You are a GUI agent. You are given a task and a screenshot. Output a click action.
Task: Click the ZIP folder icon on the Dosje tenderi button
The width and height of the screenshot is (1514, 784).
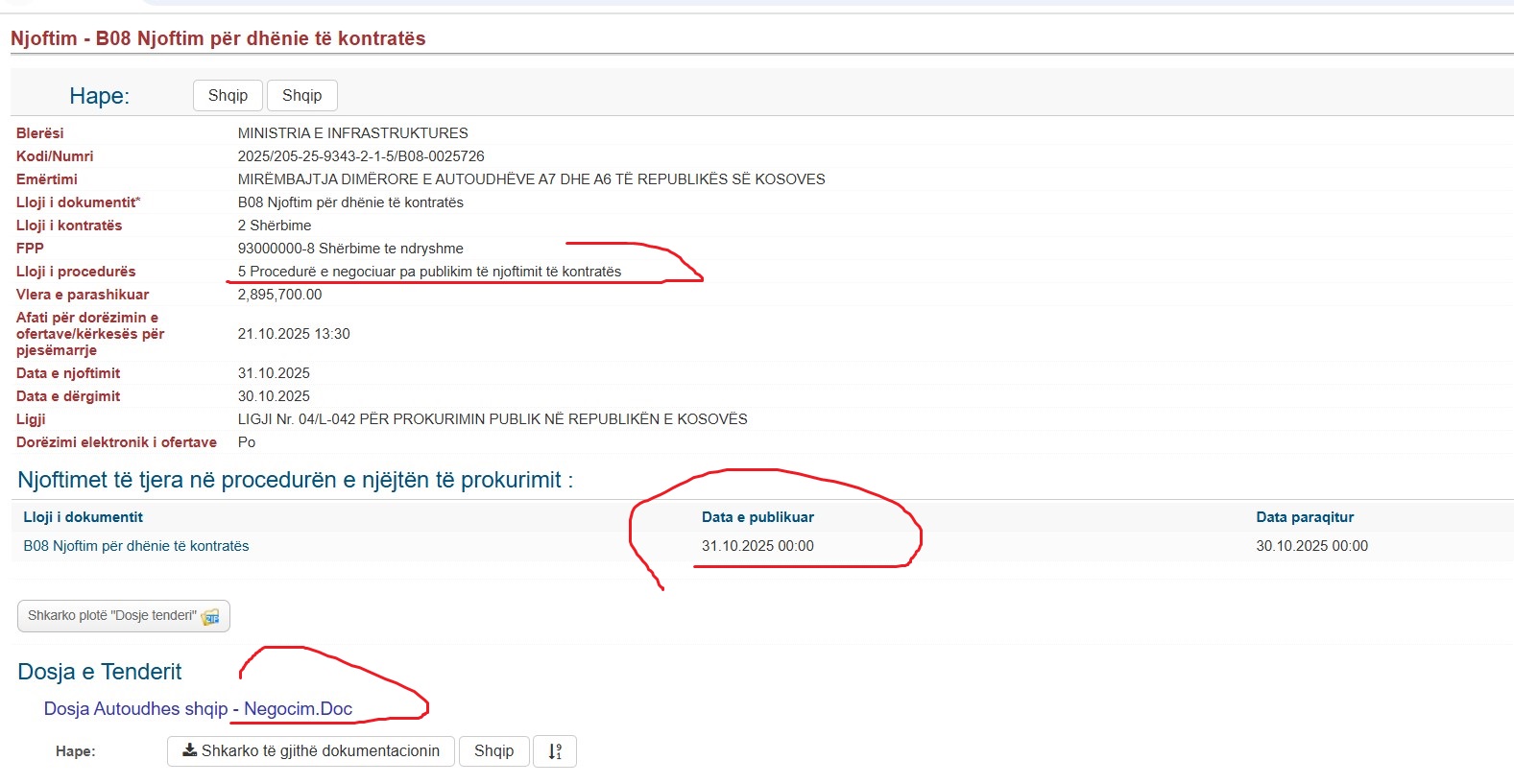coord(210,617)
